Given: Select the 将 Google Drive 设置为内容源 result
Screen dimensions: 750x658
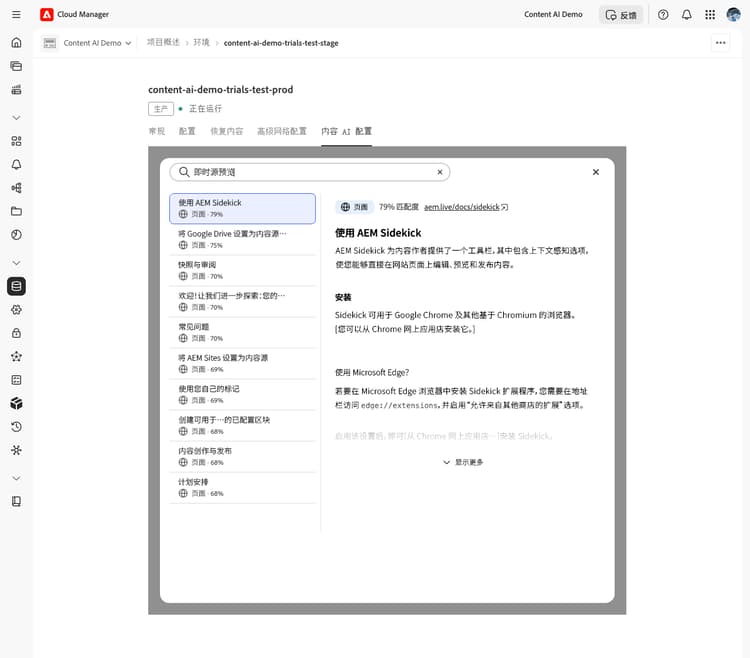Looking at the screenshot, I should pos(243,239).
